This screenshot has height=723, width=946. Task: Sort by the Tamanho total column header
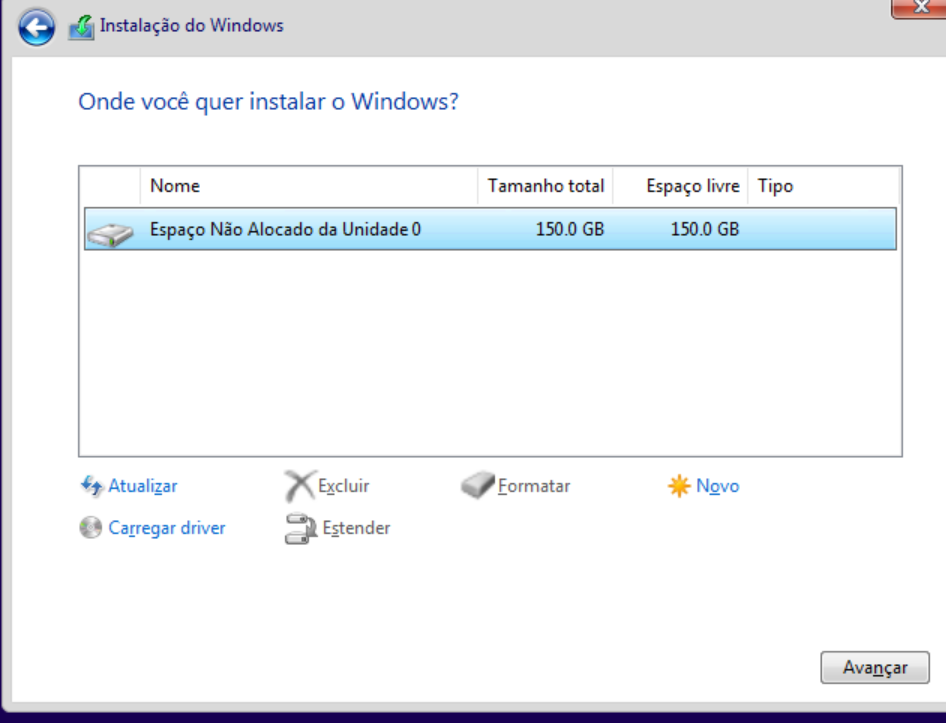click(545, 186)
